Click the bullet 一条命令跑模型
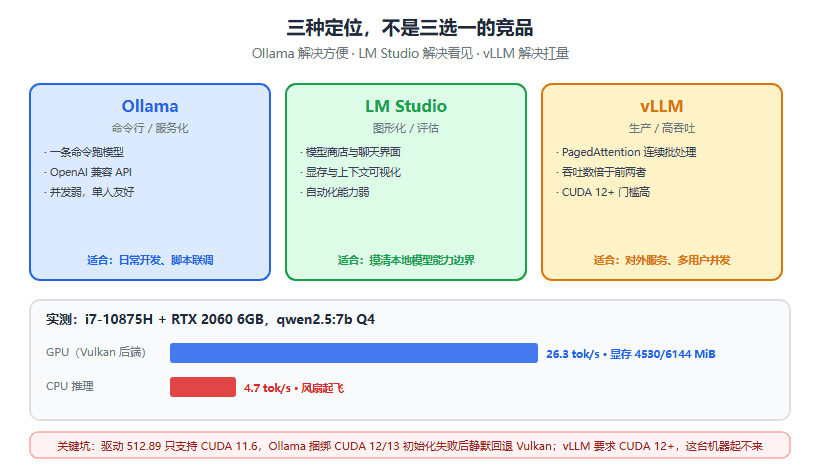 (84, 152)
